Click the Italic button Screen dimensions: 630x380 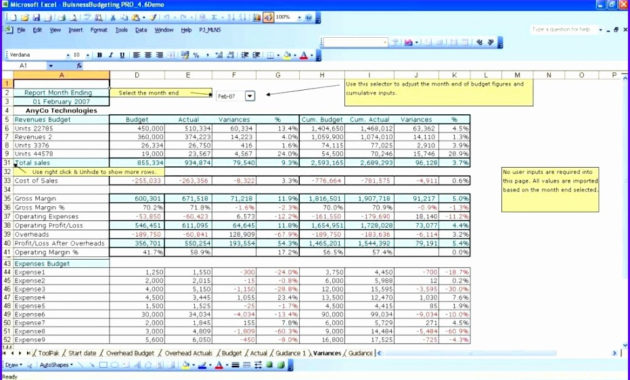tap(110, 55)
